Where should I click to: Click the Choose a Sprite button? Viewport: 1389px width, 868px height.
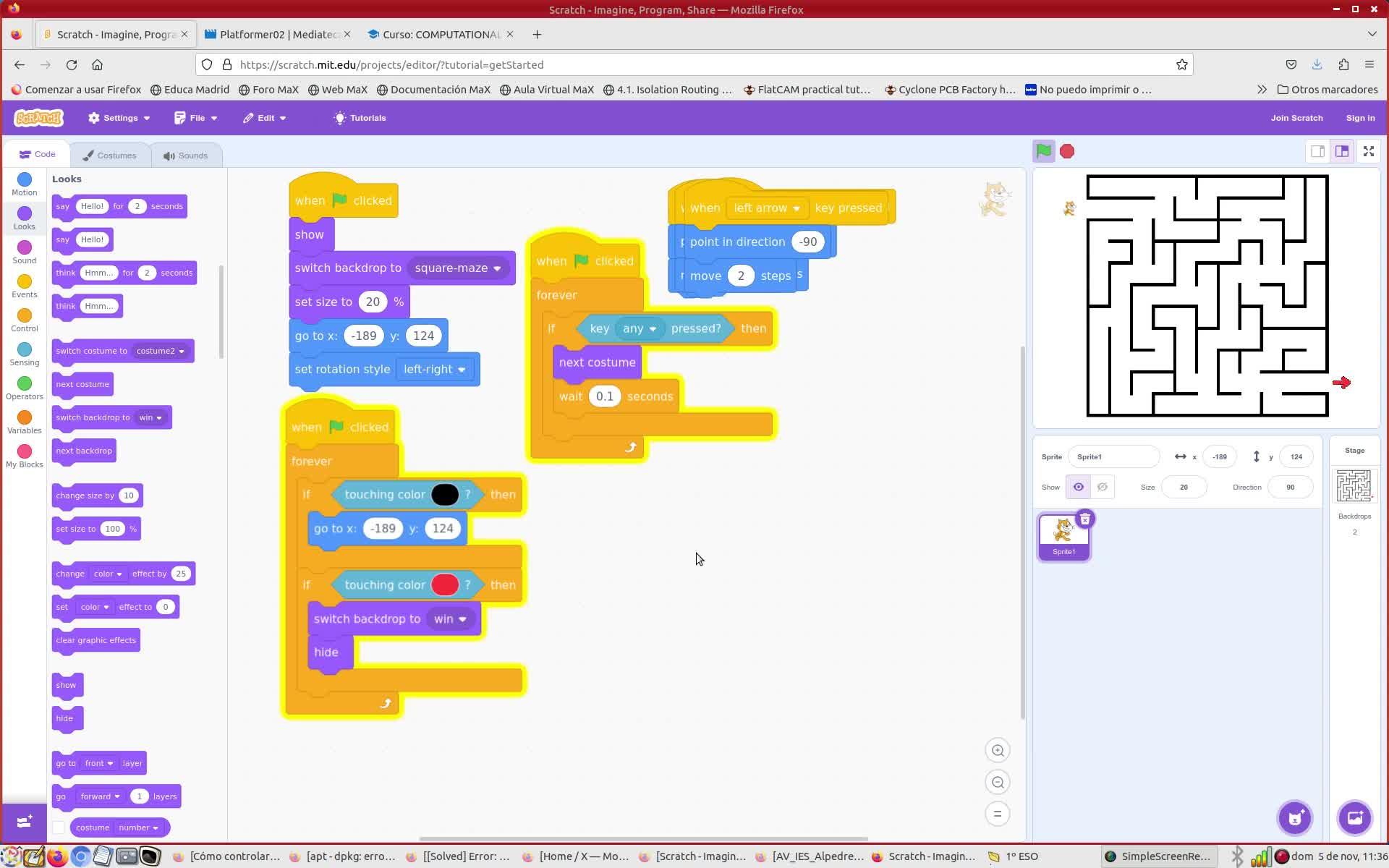pyautogui.click(x=1294, y=818)
